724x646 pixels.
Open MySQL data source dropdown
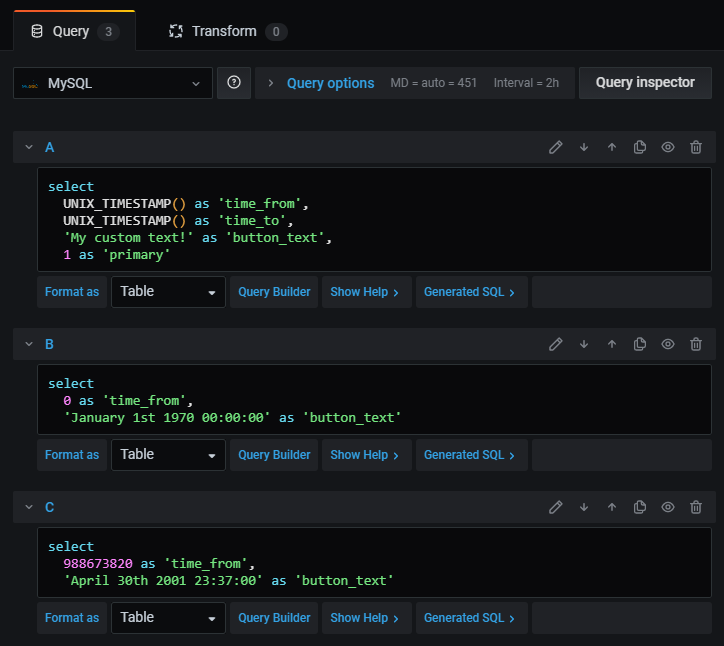point(113,83)
